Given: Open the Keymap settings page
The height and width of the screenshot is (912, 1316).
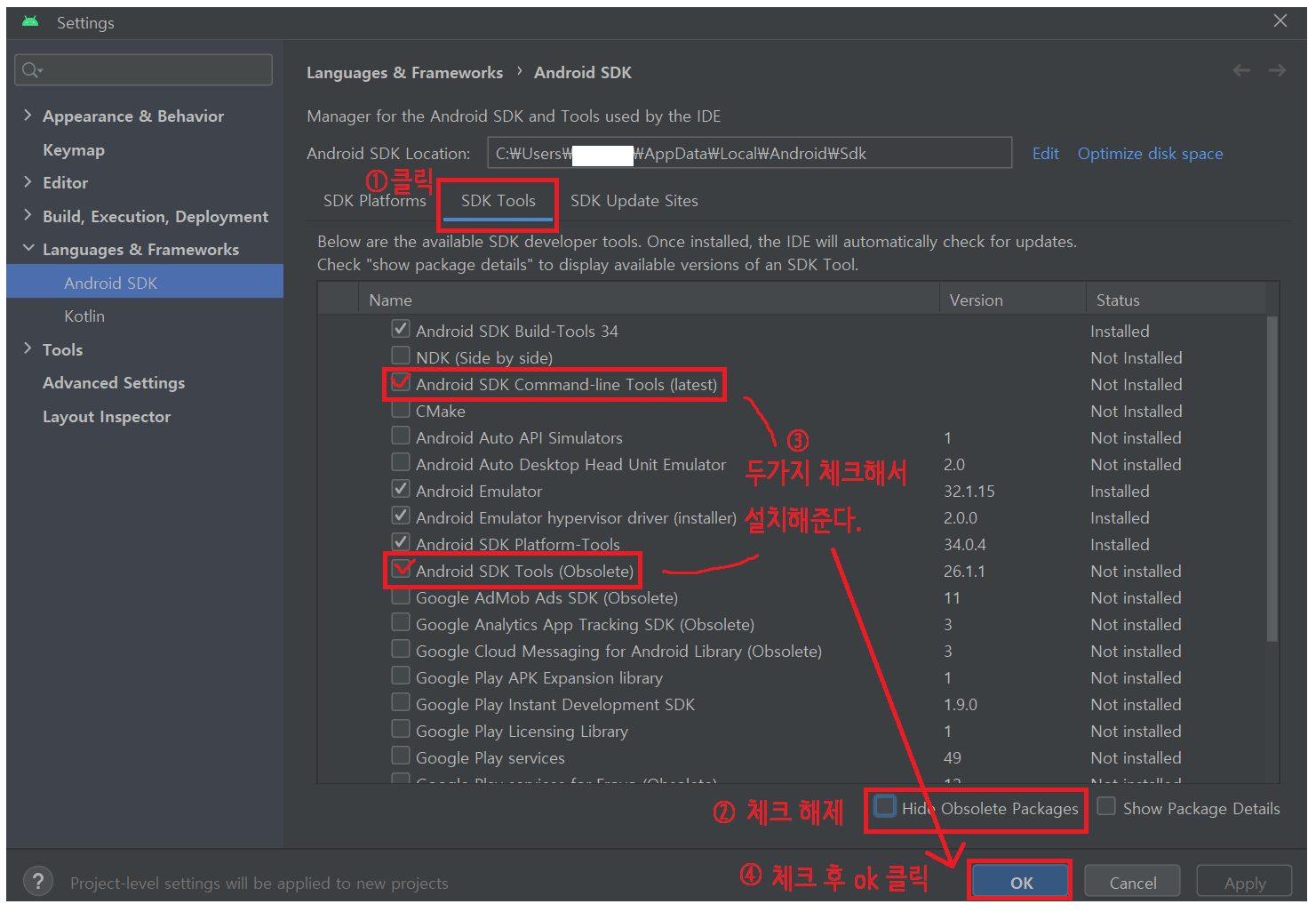Looking at the screenshot, I should click(74, 150).
